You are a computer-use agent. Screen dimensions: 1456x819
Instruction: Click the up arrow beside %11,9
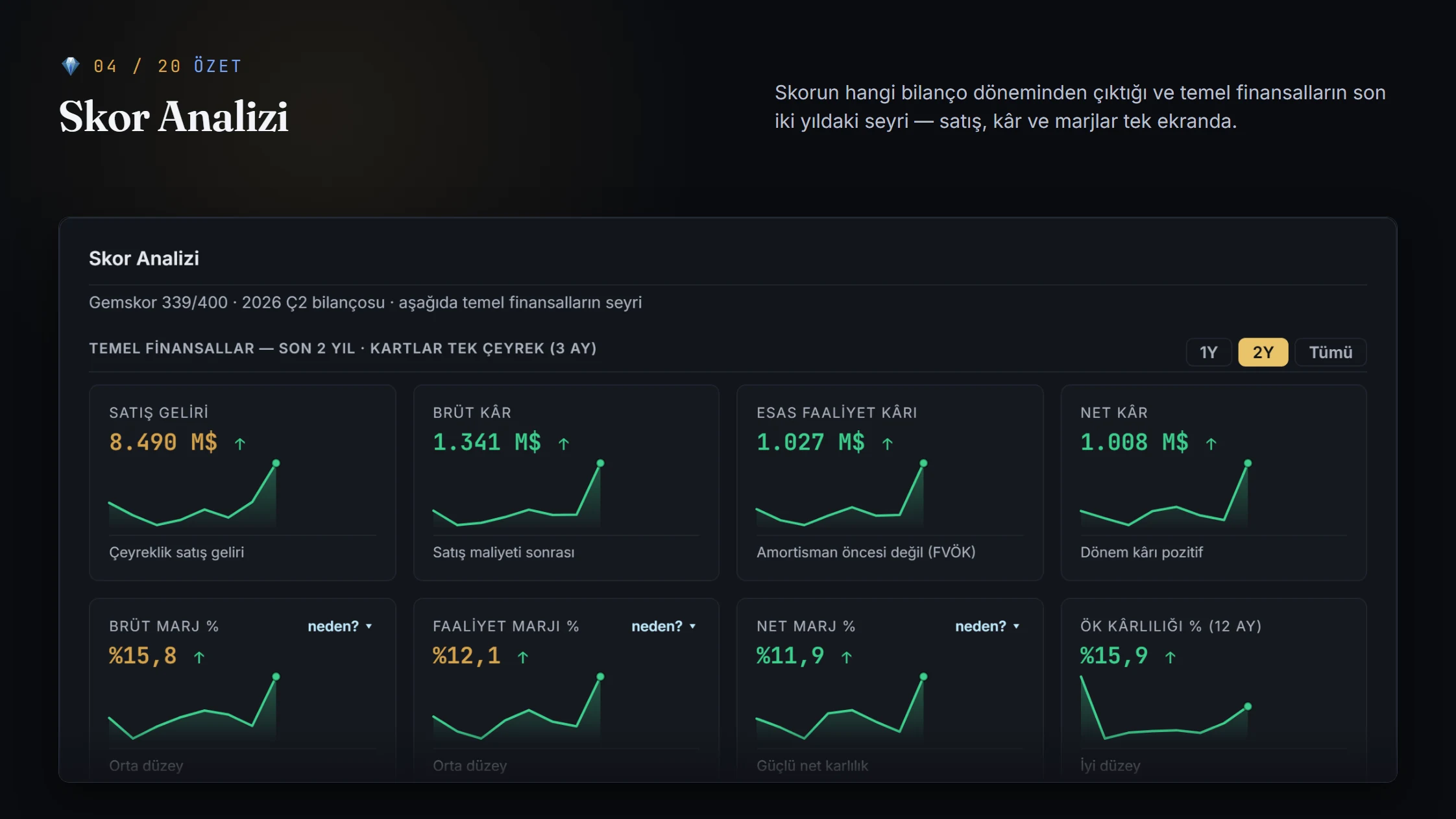coord(847,657)
